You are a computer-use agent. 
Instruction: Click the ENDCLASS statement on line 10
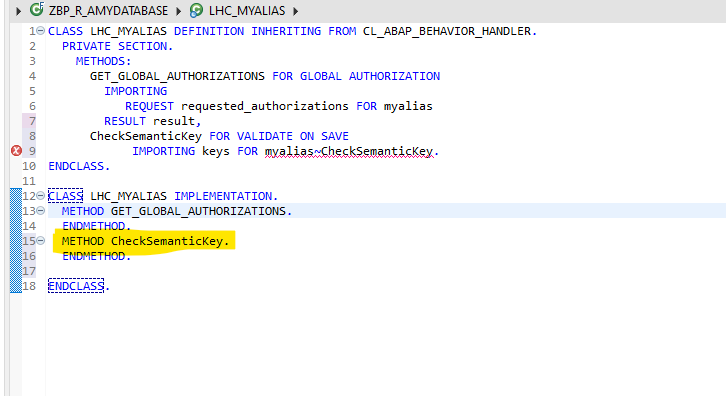79,166
